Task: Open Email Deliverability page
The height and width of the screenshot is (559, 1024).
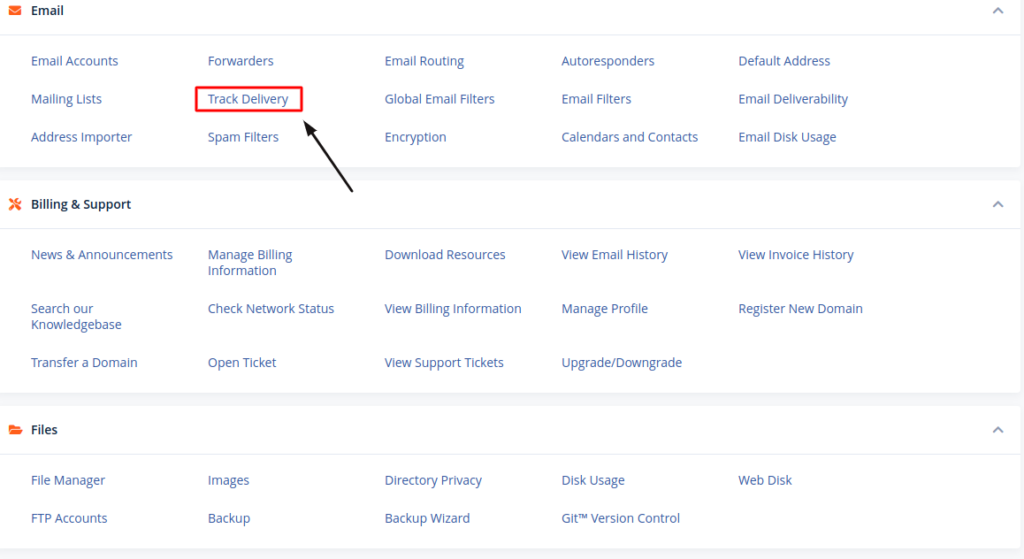Action: coord(793,99)
